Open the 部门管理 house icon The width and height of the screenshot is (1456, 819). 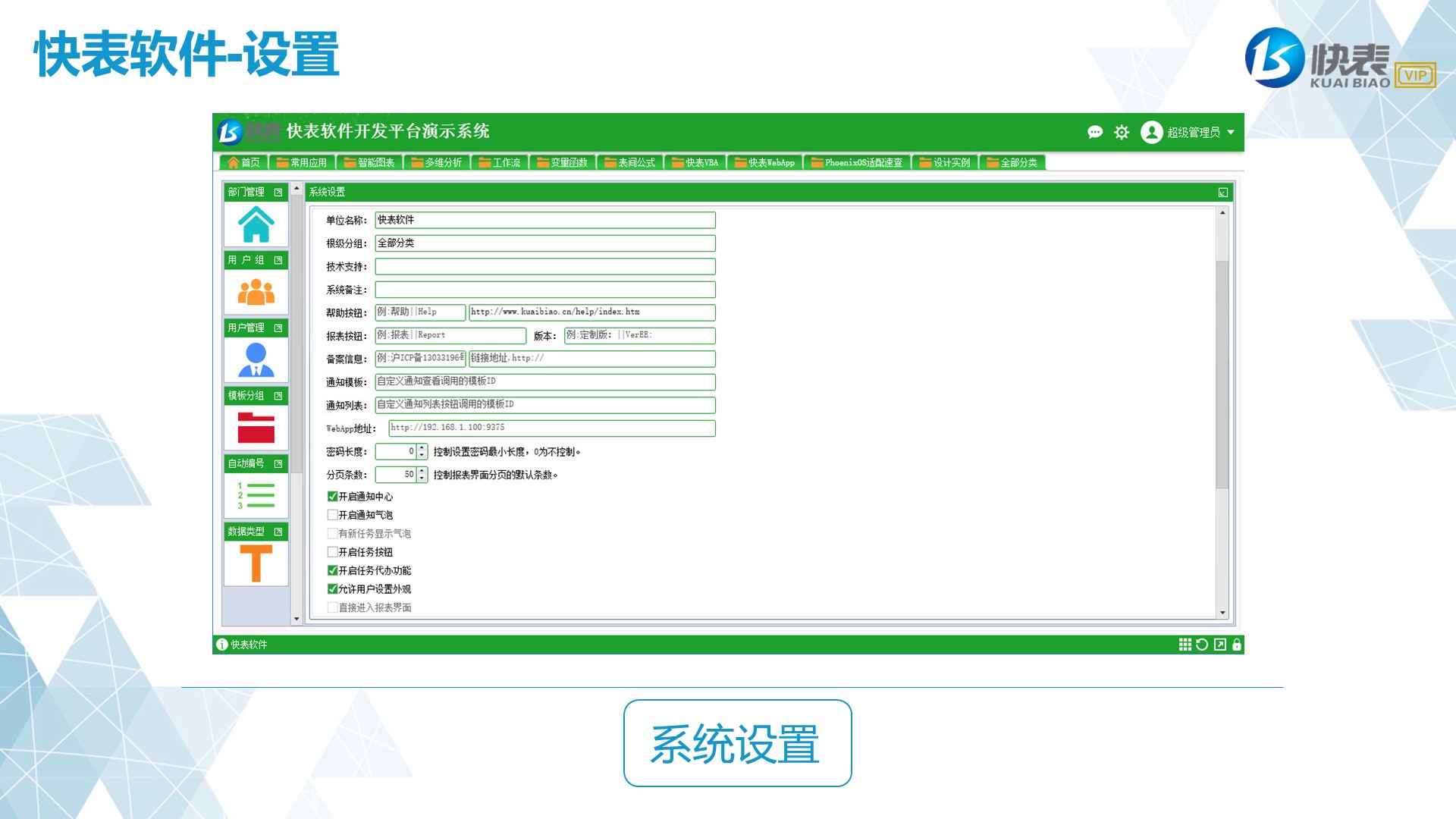coord(256,224)
